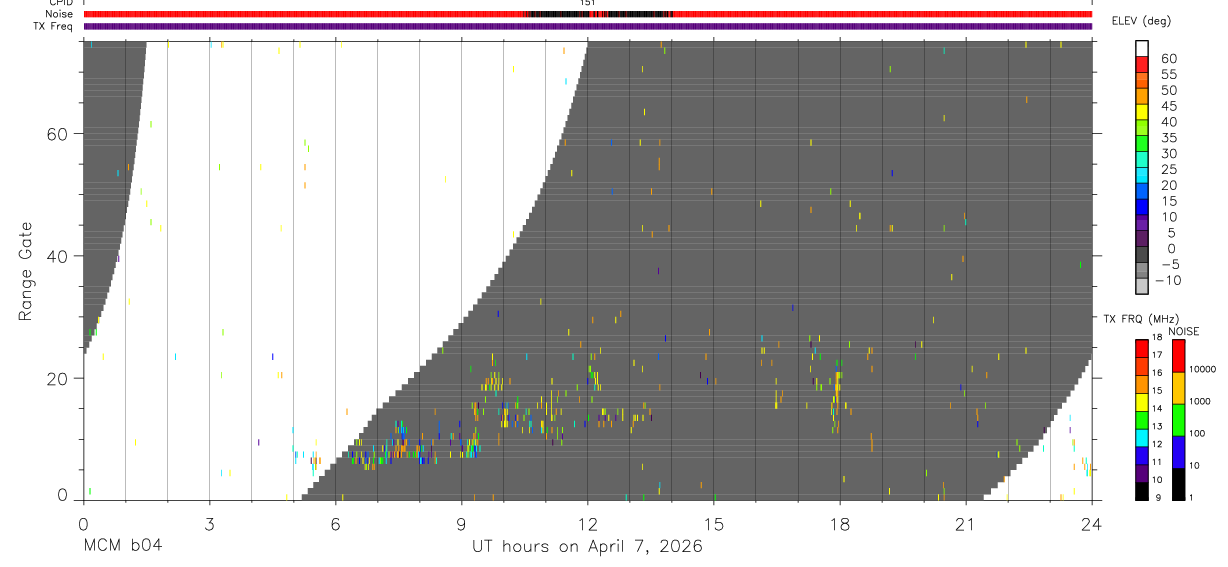Click the "30" label on ELEV legend
The image size is (1228, 567).
(x=1167, y=153)
